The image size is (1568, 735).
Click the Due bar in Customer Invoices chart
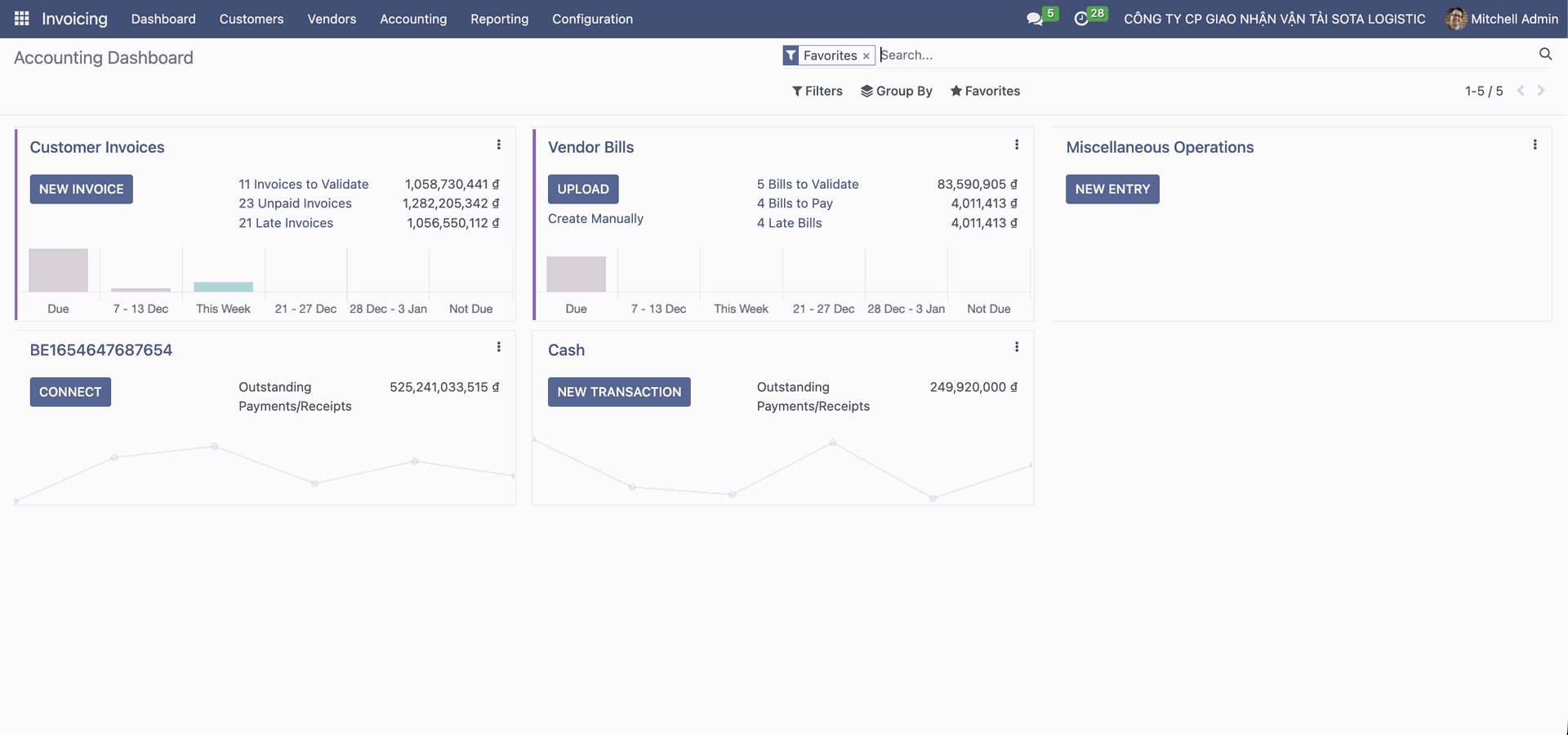[58, 270]
